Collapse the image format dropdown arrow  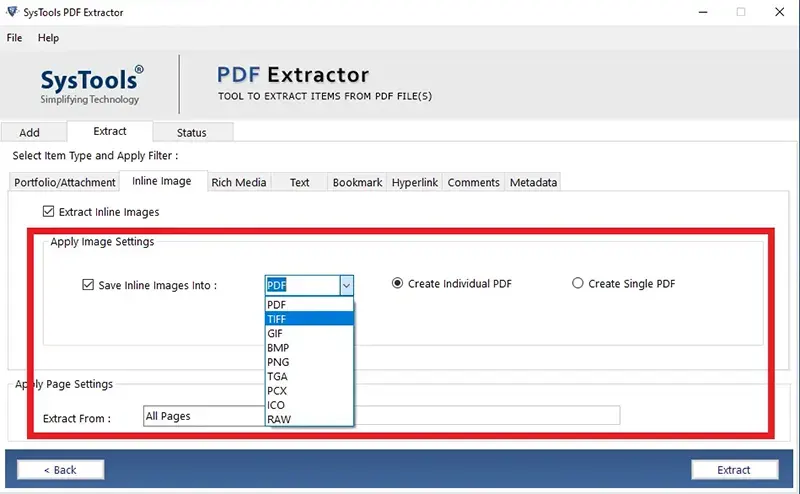click(x=346, y=286)
